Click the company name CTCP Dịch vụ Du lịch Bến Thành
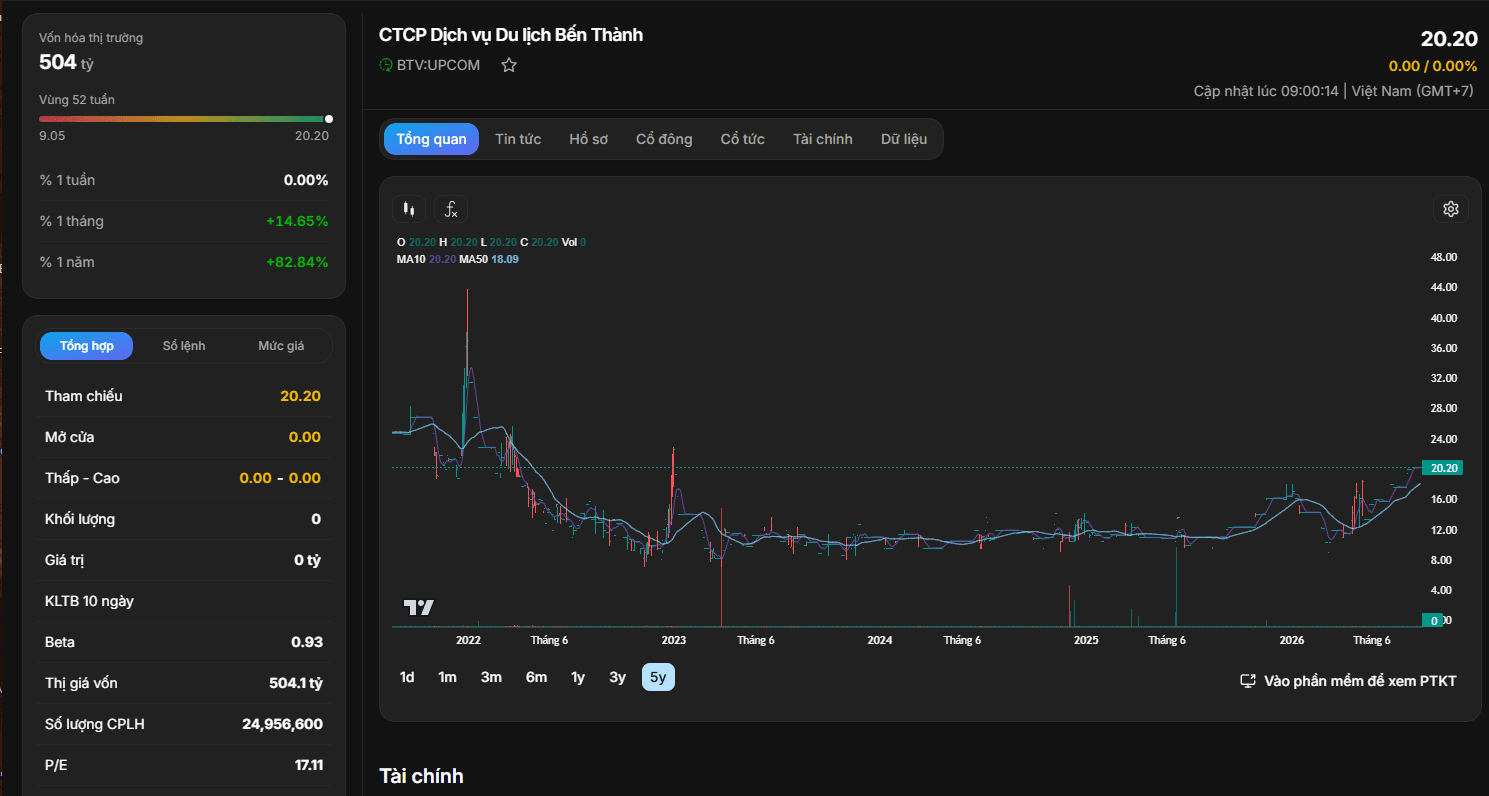1489x796 pixels. coord(511,35)
